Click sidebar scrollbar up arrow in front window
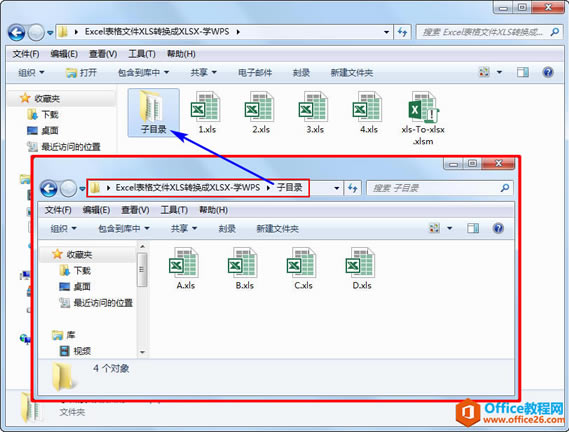This screenshot has width=569, height=432. (142, 246)
